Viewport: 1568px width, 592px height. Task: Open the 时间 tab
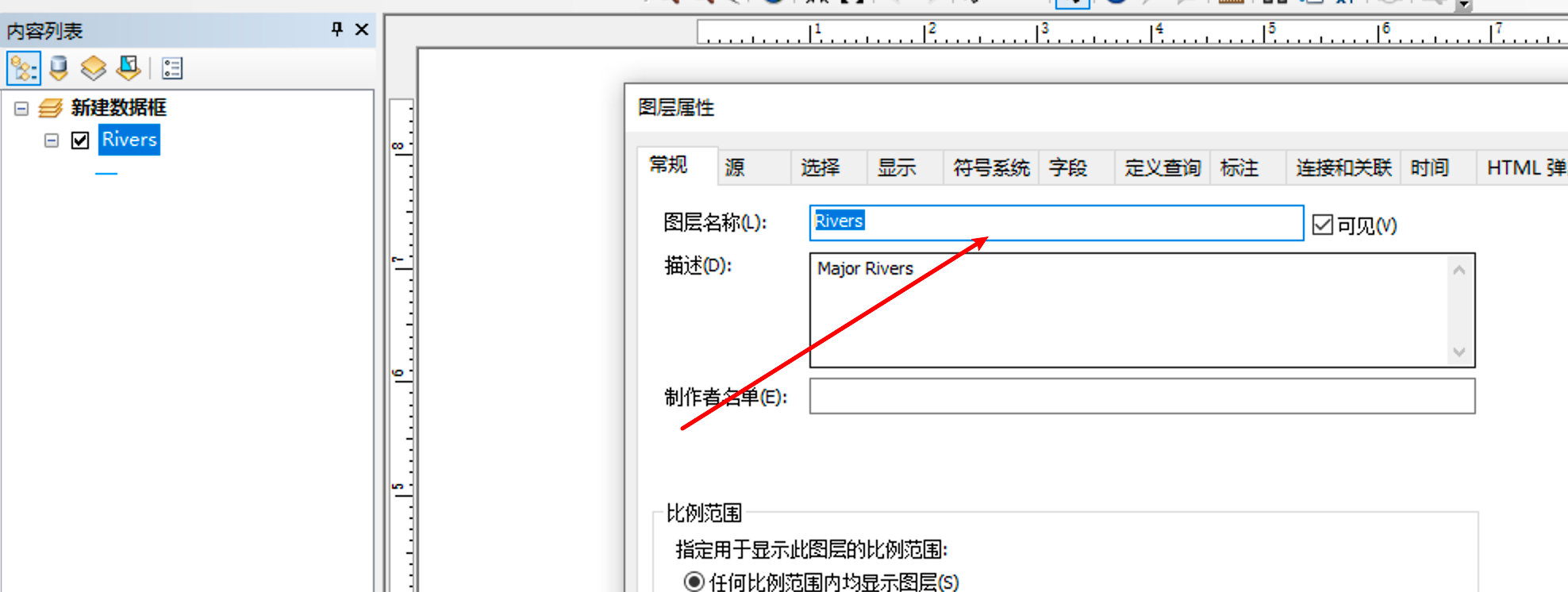coord(1439,167)
